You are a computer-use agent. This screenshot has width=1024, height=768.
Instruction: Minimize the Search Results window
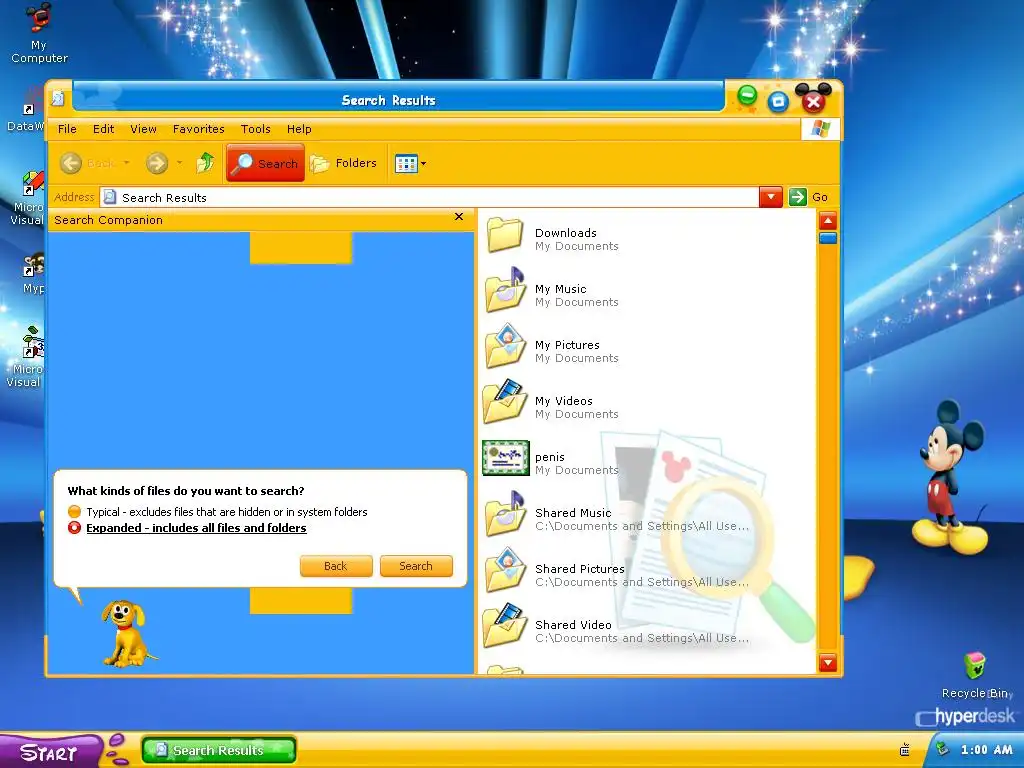click(747, 95)
